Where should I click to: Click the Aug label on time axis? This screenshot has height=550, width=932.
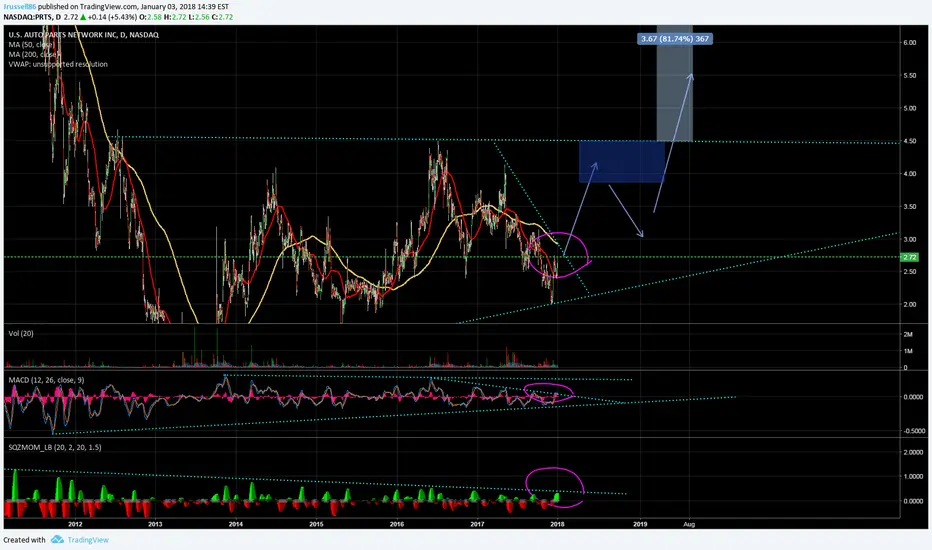point(689,524)
